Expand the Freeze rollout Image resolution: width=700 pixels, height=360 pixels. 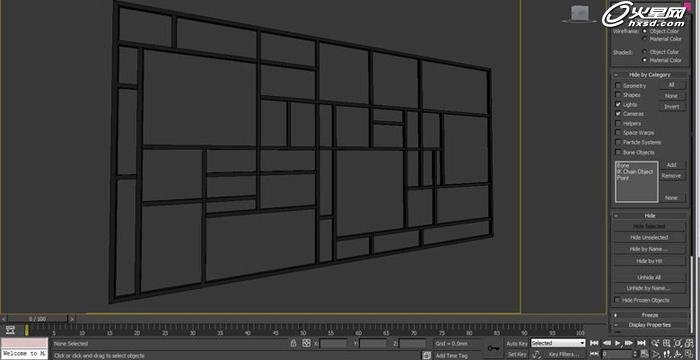tap(650, 315)
